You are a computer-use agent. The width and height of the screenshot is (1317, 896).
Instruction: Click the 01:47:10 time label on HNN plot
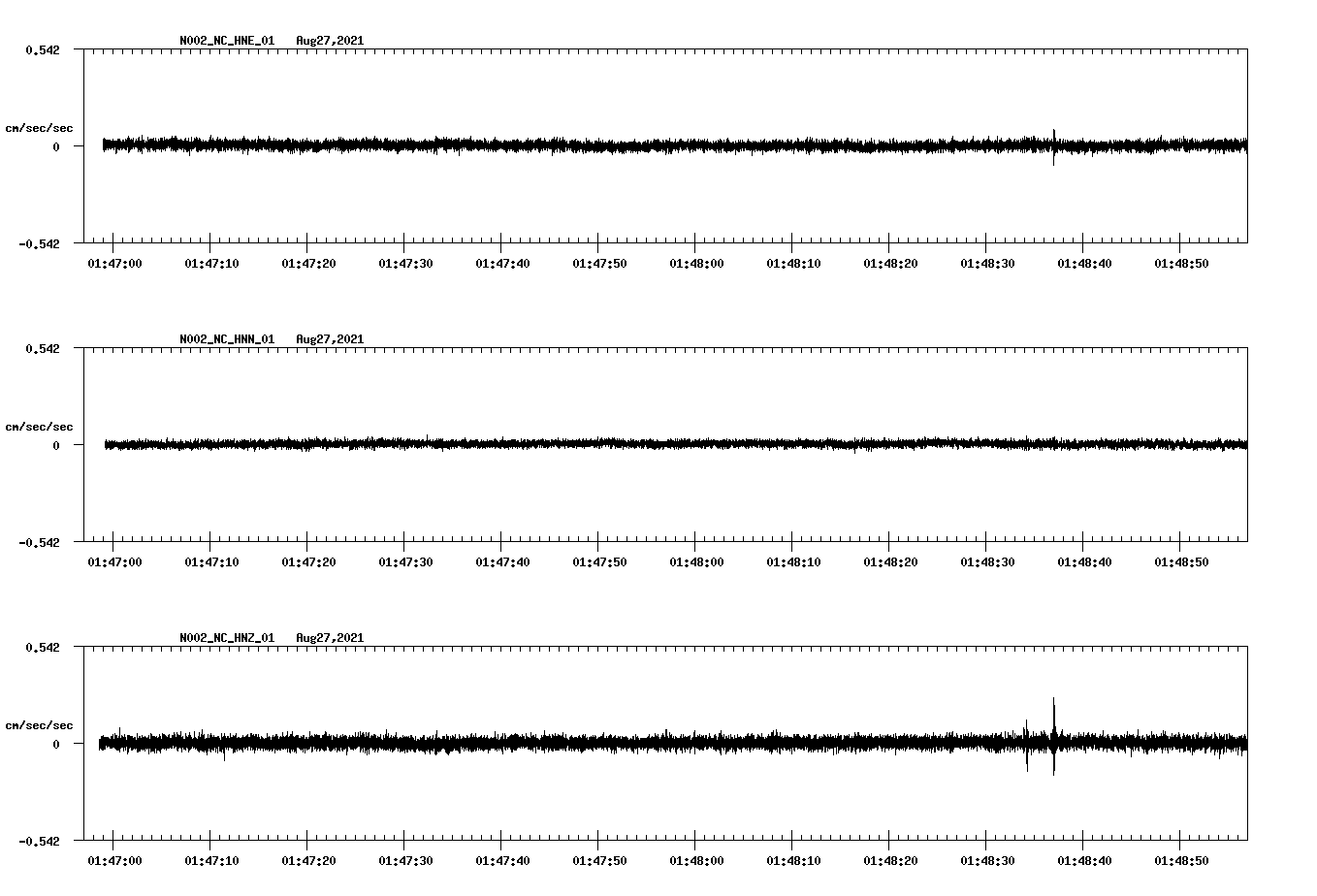pos(211,561)
